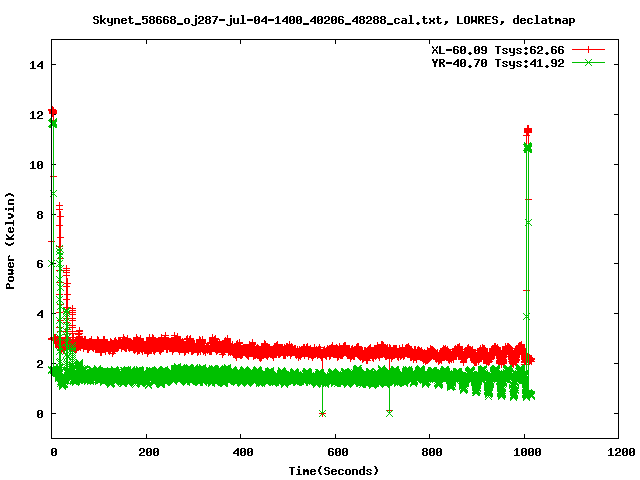
Task: Click the y-axis tick label 14
Action: point(36,65)
